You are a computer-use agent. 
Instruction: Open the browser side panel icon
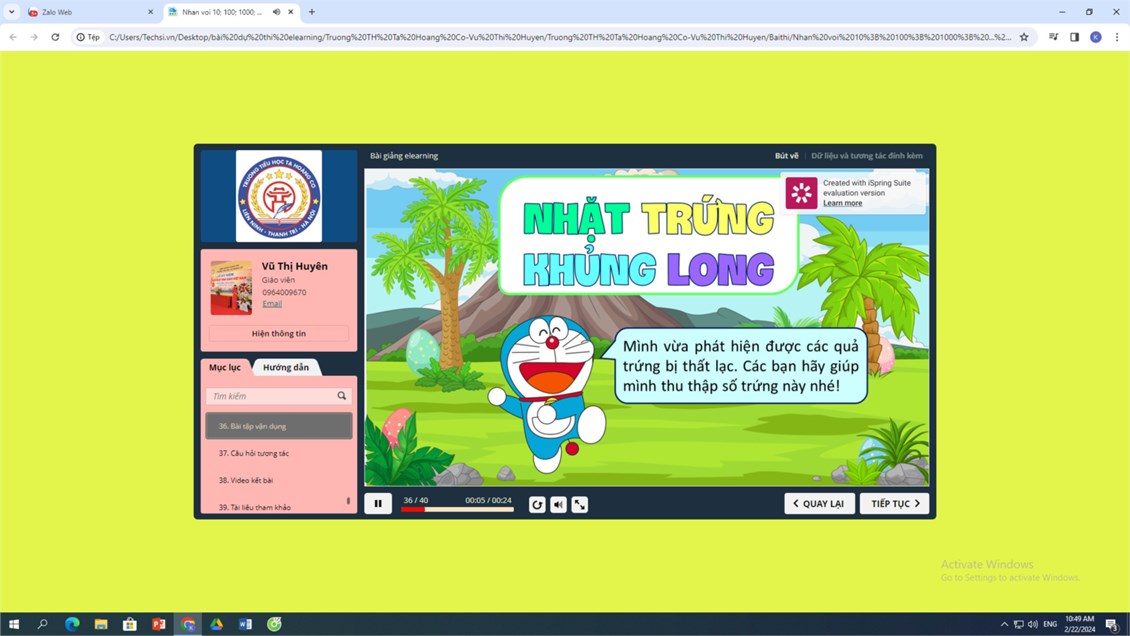coord(1074,37)
